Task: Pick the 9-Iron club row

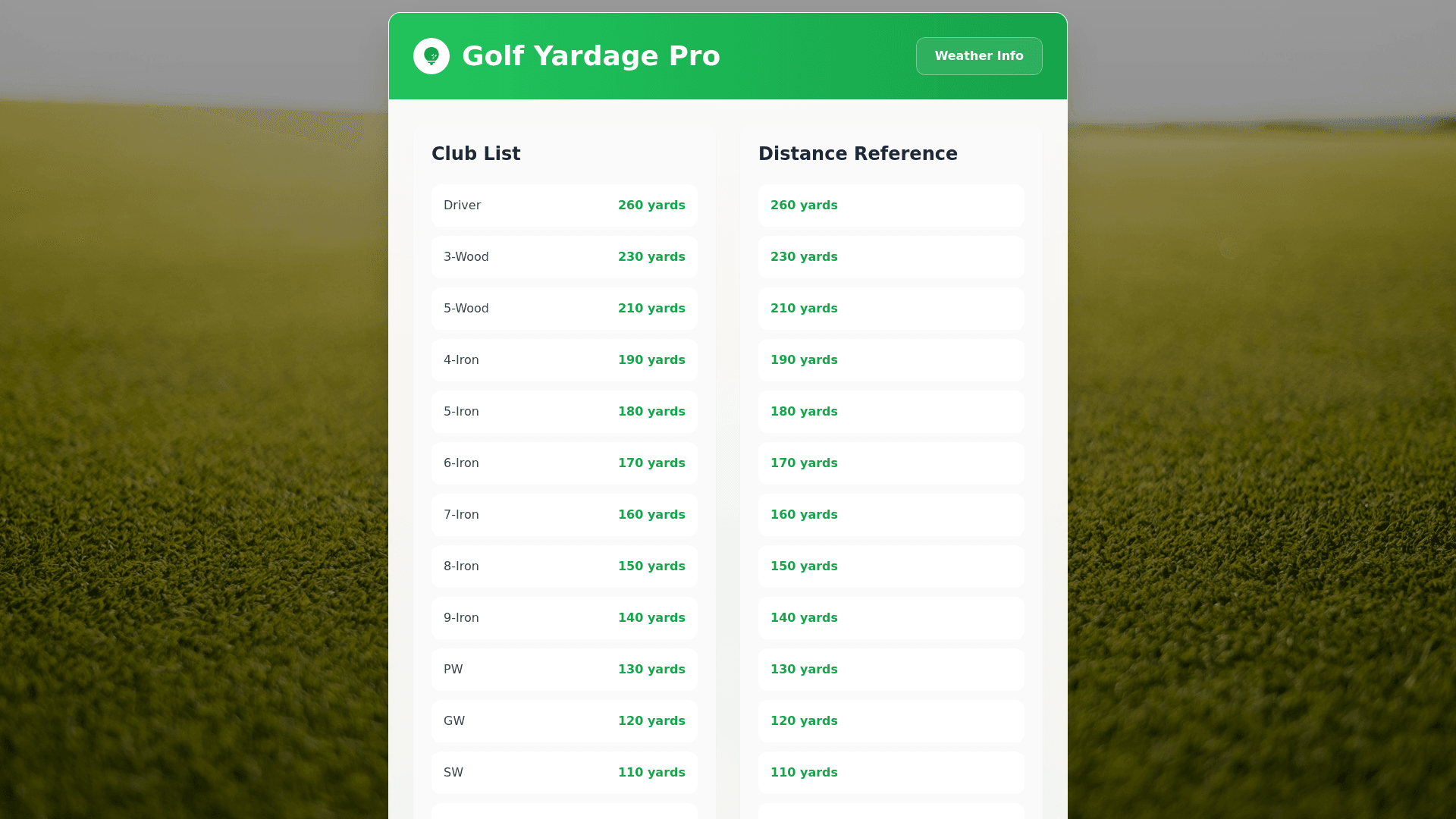Action: [x=564, y=618]
